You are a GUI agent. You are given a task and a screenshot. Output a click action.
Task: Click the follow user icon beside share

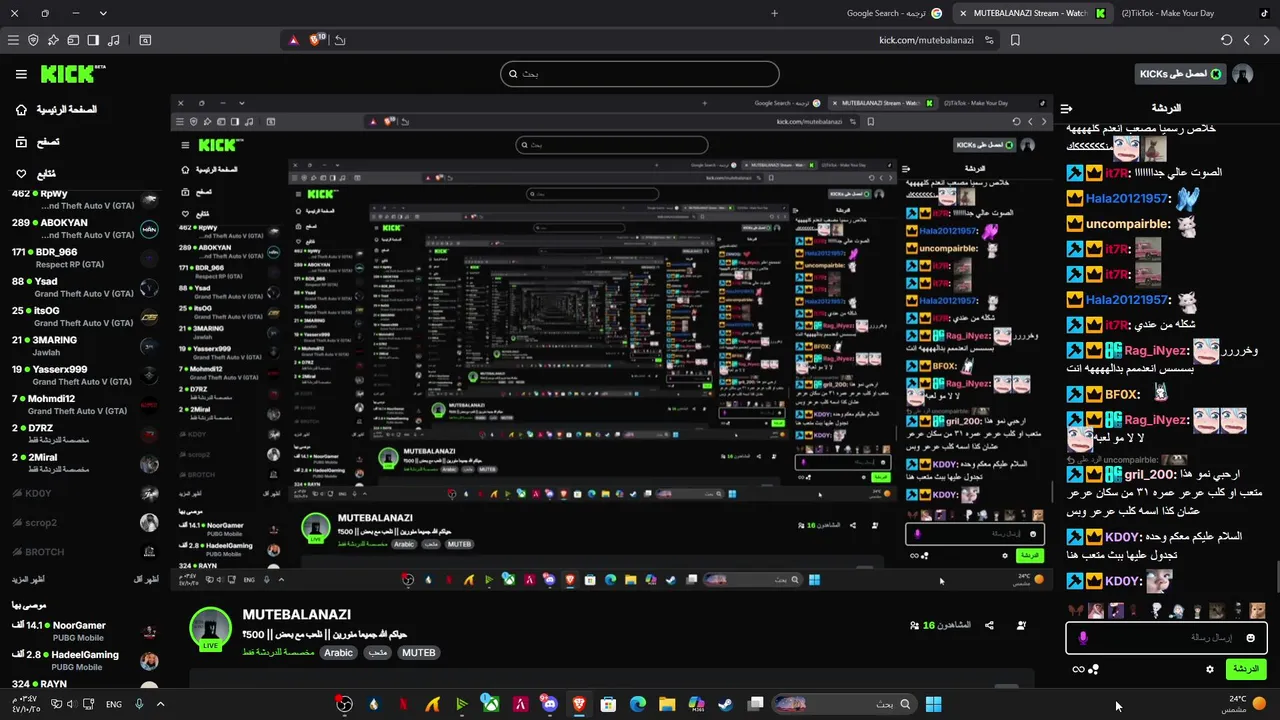pyautogui.click(x=1021, y=625)
